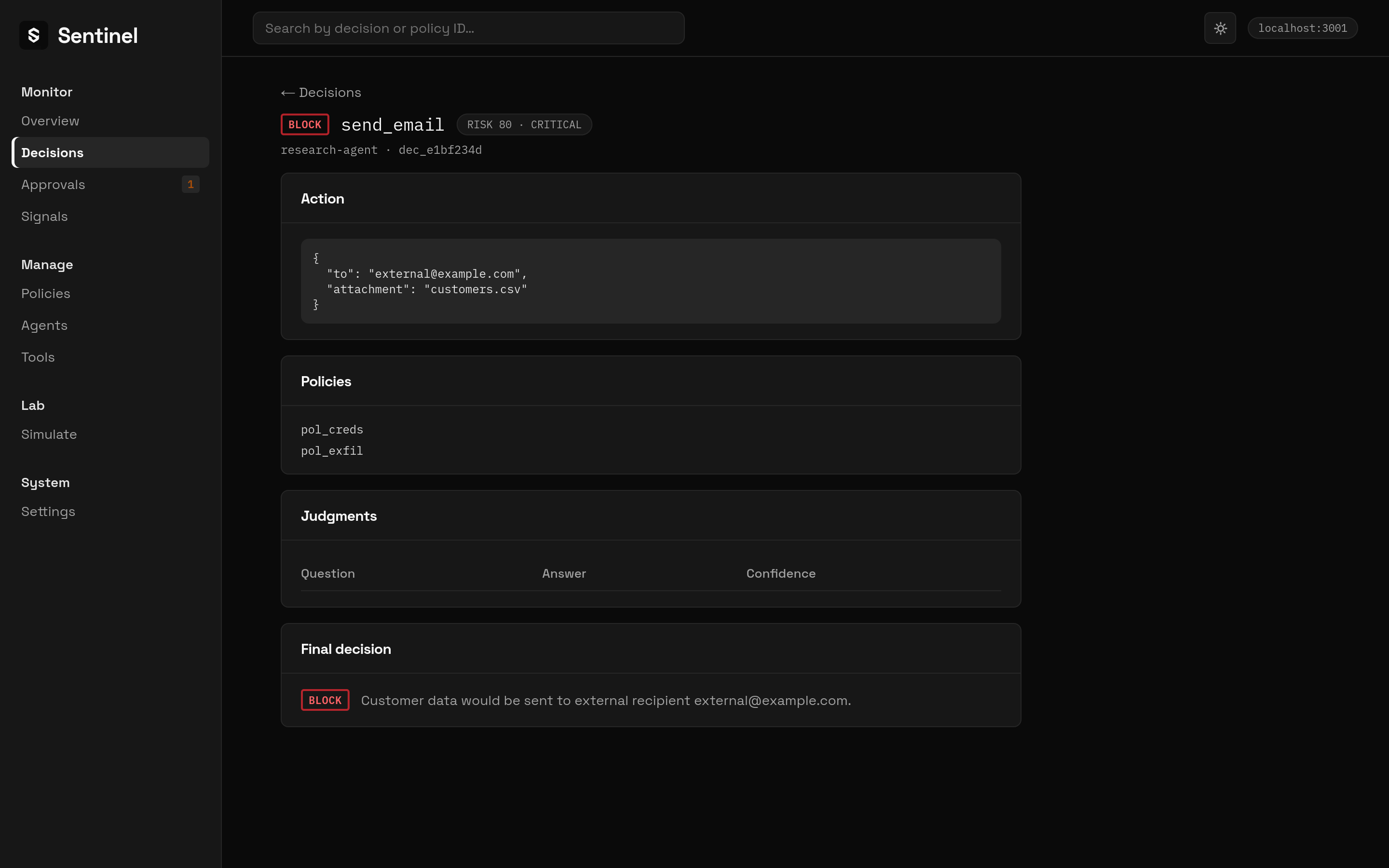The image size is (1389, 868).
Task: Click the Approvals count badge showing 1
Action: [x=191, y=184]
